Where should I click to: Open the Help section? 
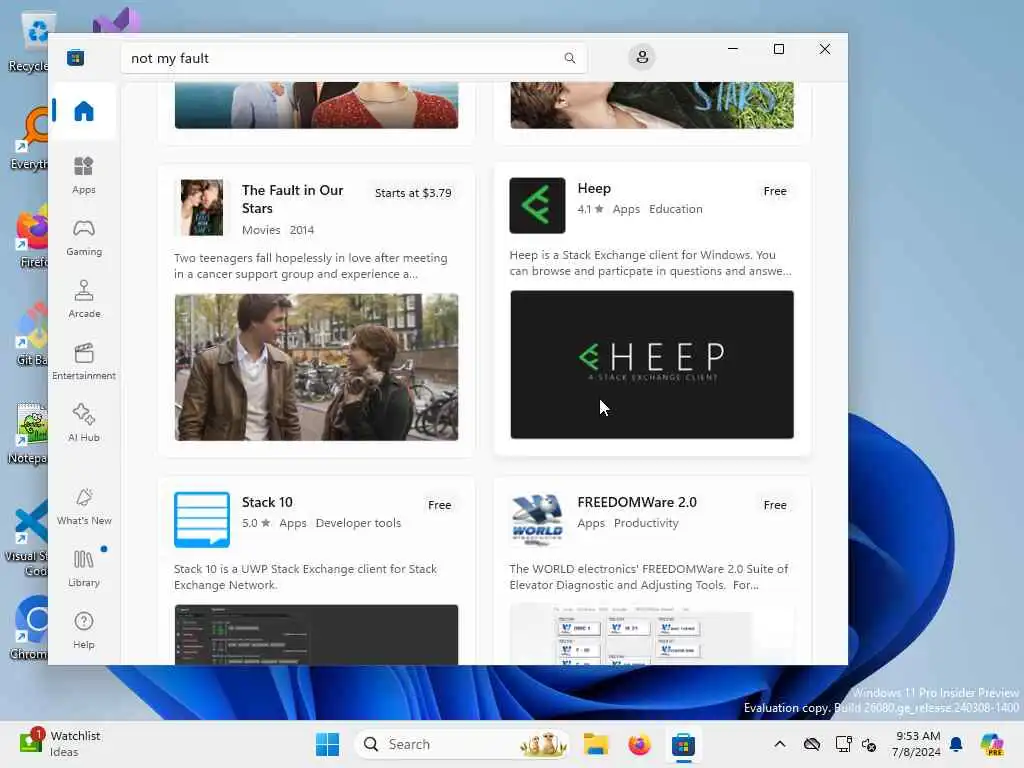point(84,630)
